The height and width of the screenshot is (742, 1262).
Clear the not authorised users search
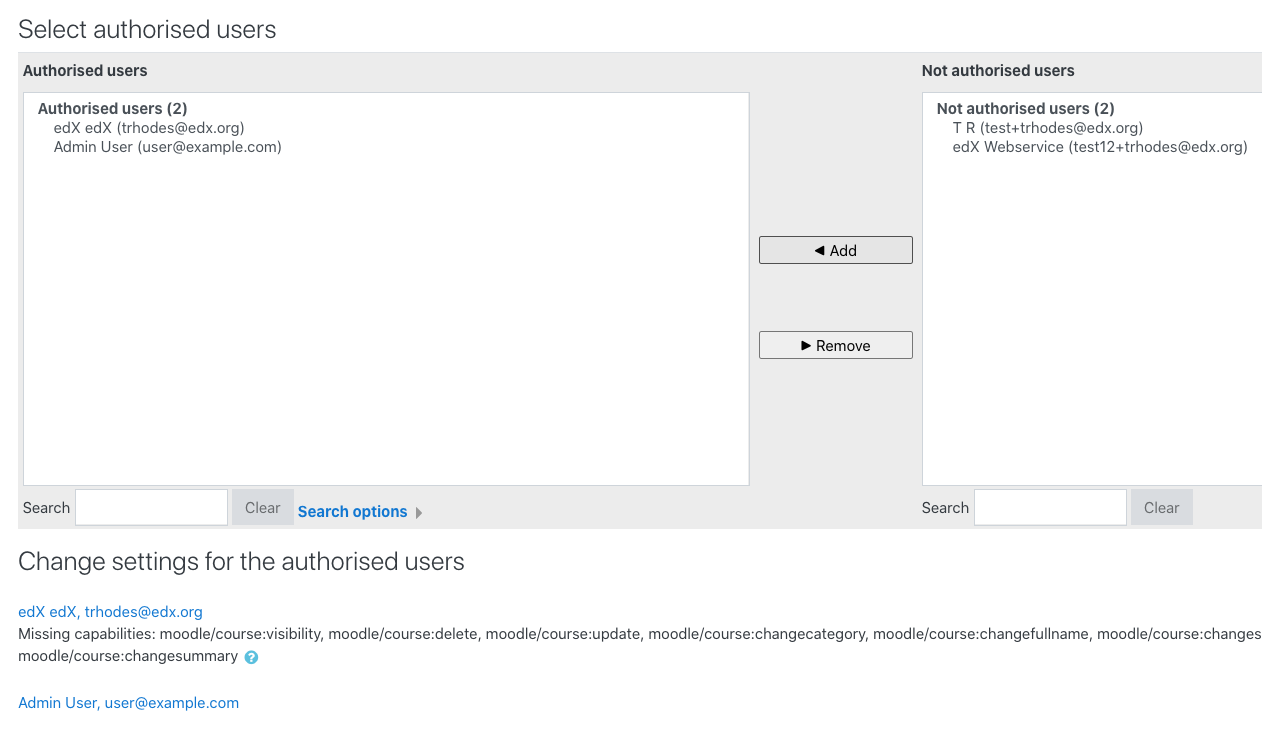(1161, 507)
